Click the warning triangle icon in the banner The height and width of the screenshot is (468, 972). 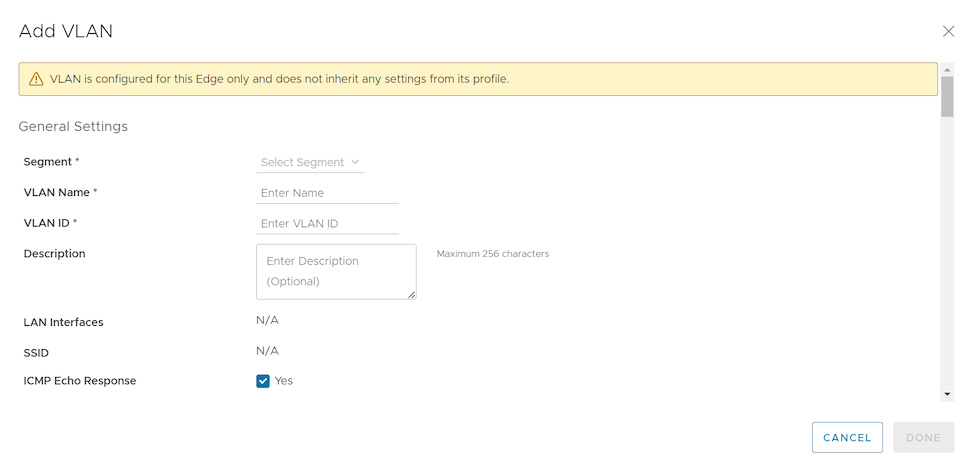click(36, 79)
